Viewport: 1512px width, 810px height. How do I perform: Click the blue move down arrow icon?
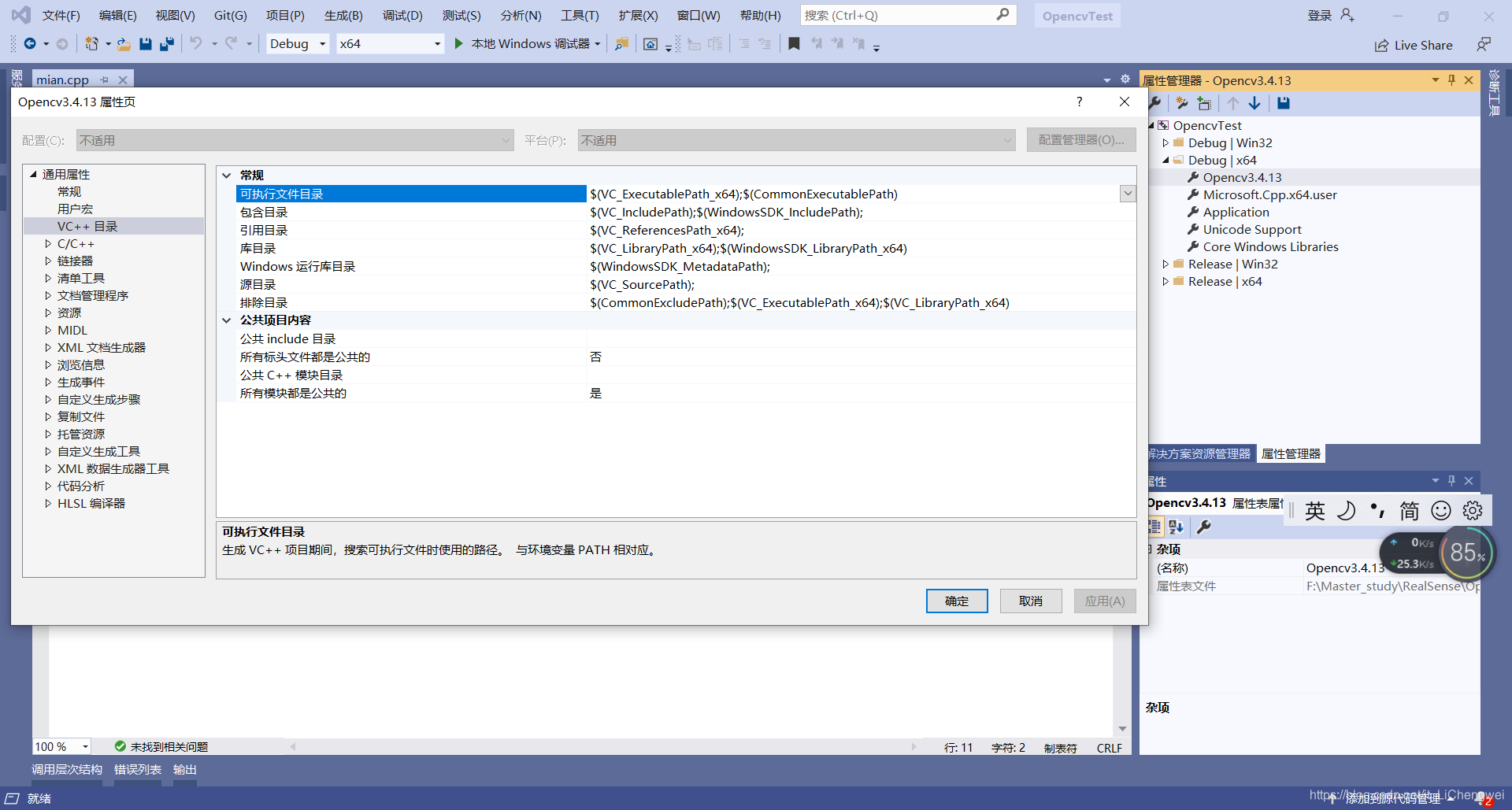[x=1254, y=103]
